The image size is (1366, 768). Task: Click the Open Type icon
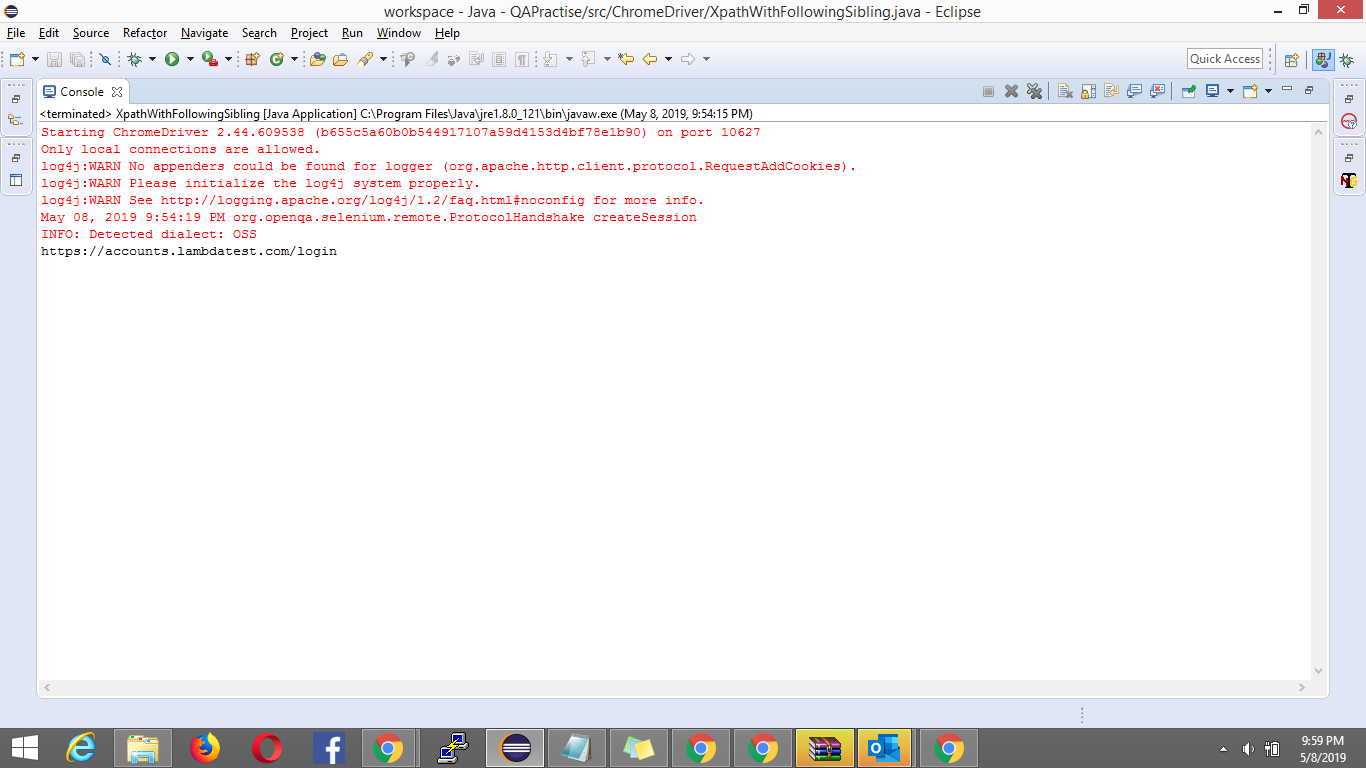pyautogui.click(x=318, y=59)
